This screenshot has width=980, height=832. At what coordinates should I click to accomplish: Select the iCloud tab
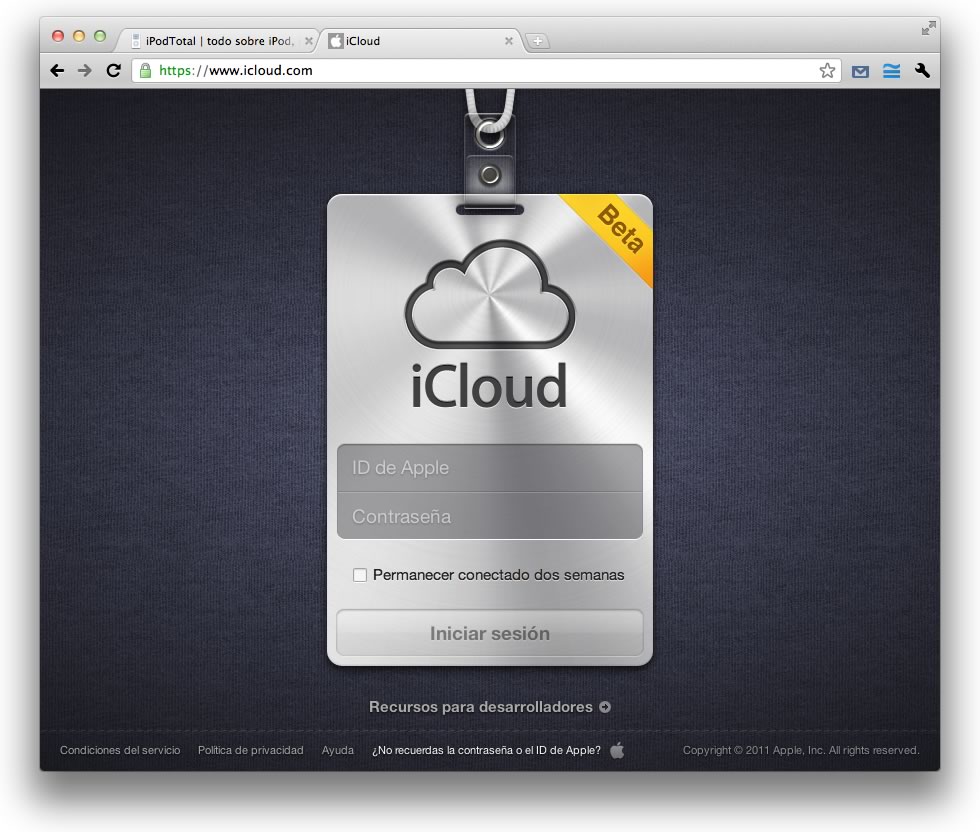[x=419, y=41]
